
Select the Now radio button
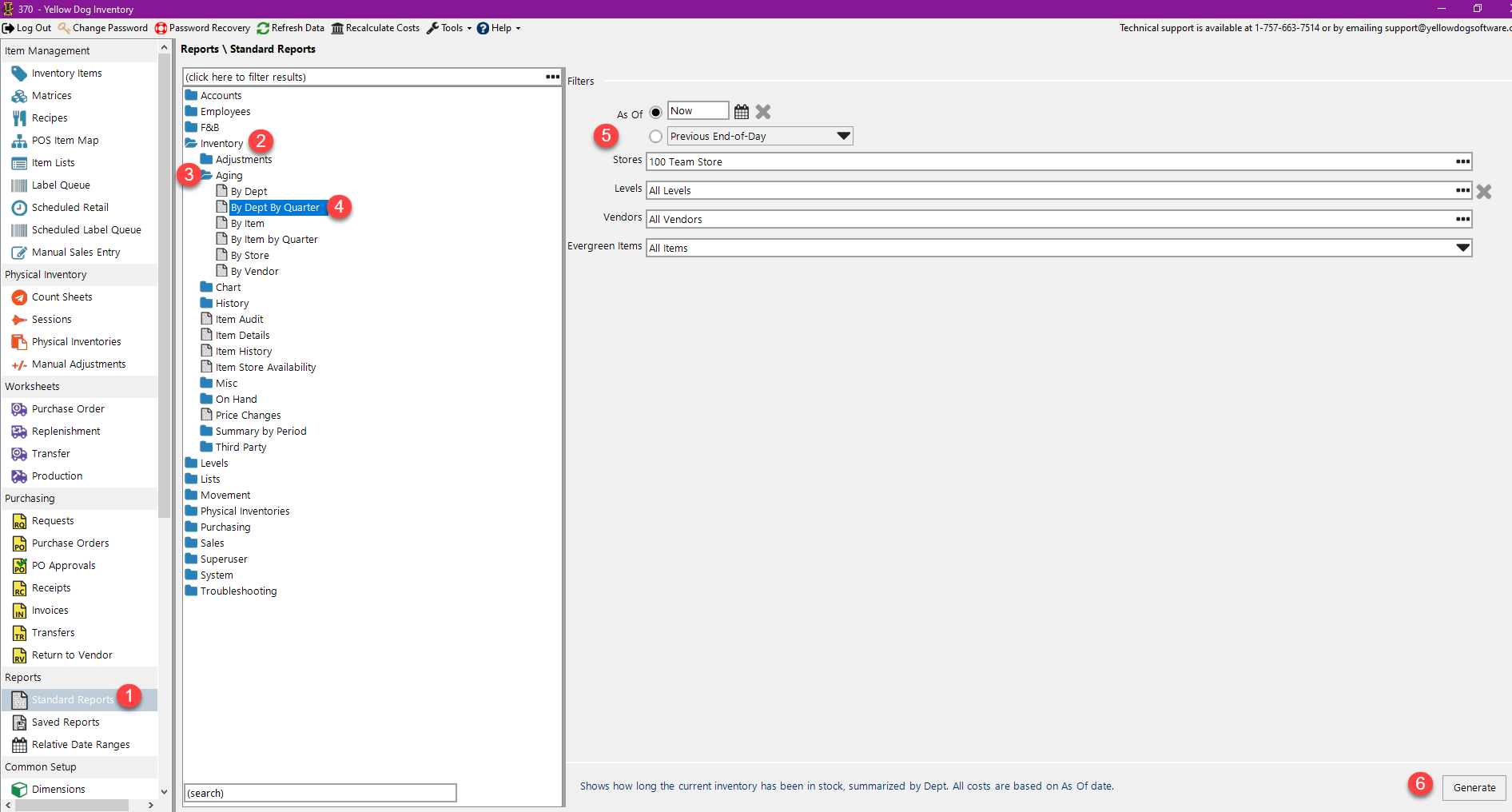coord(655,112)
